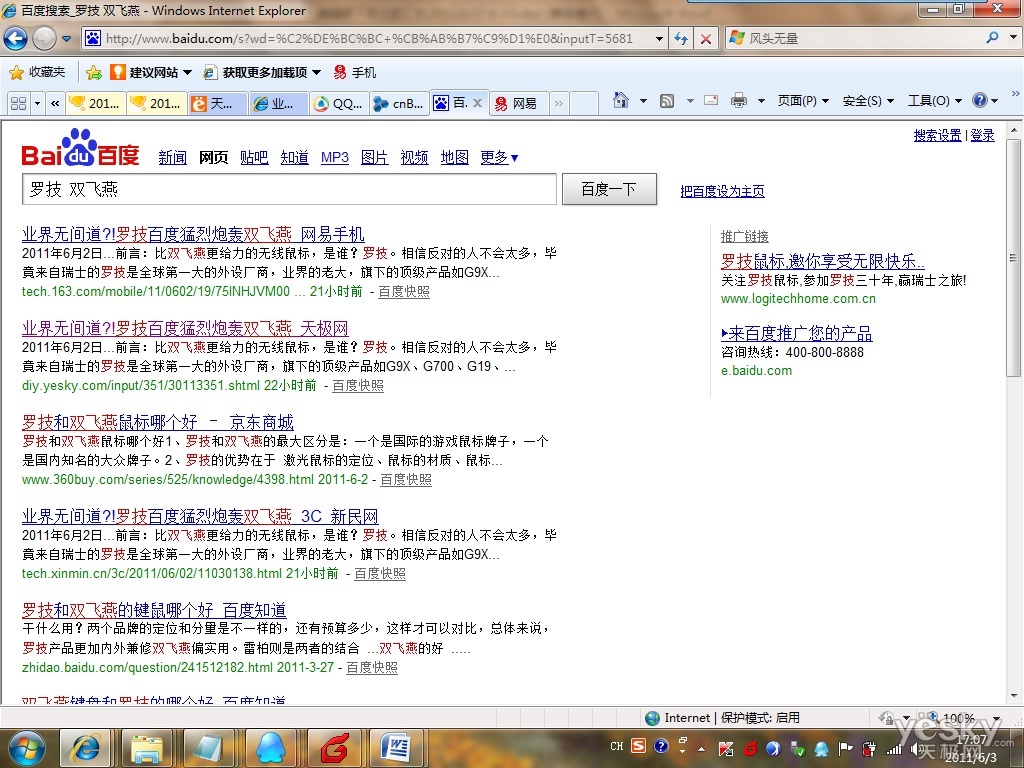Image resolution: width=1024 pixels, height=768 pixels.
Task: Click the Sogou input method tray icon
Action: pos(638,746)
